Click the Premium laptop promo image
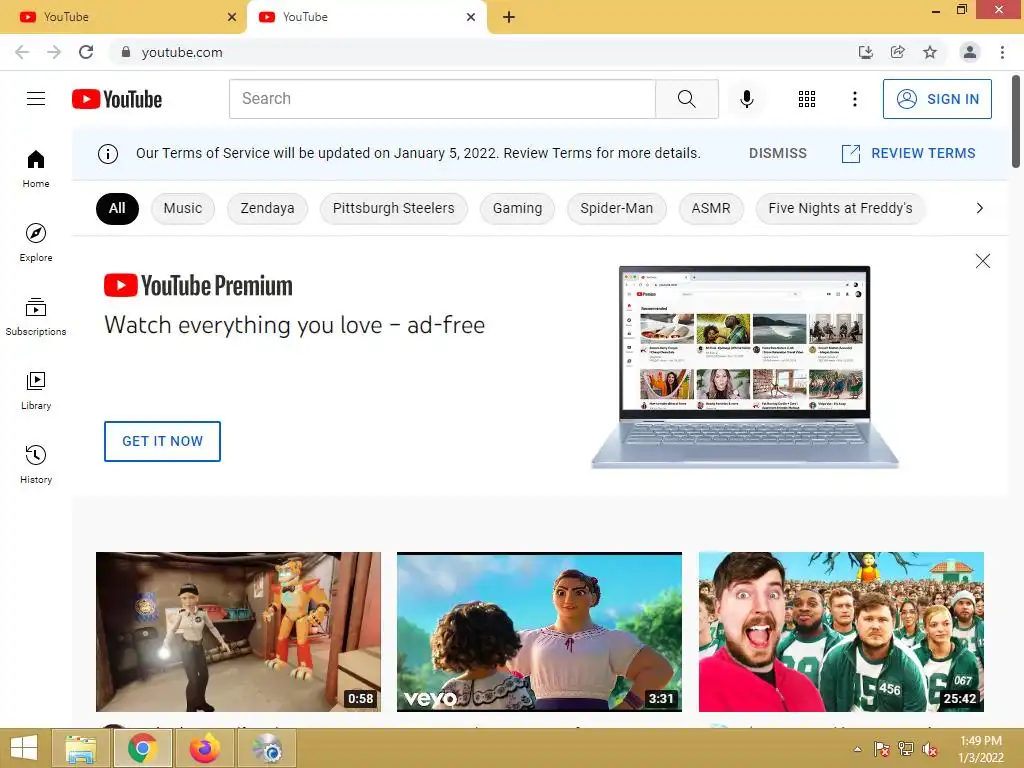The width and height of the screenshot is (1024, 768). coord(744,367)
